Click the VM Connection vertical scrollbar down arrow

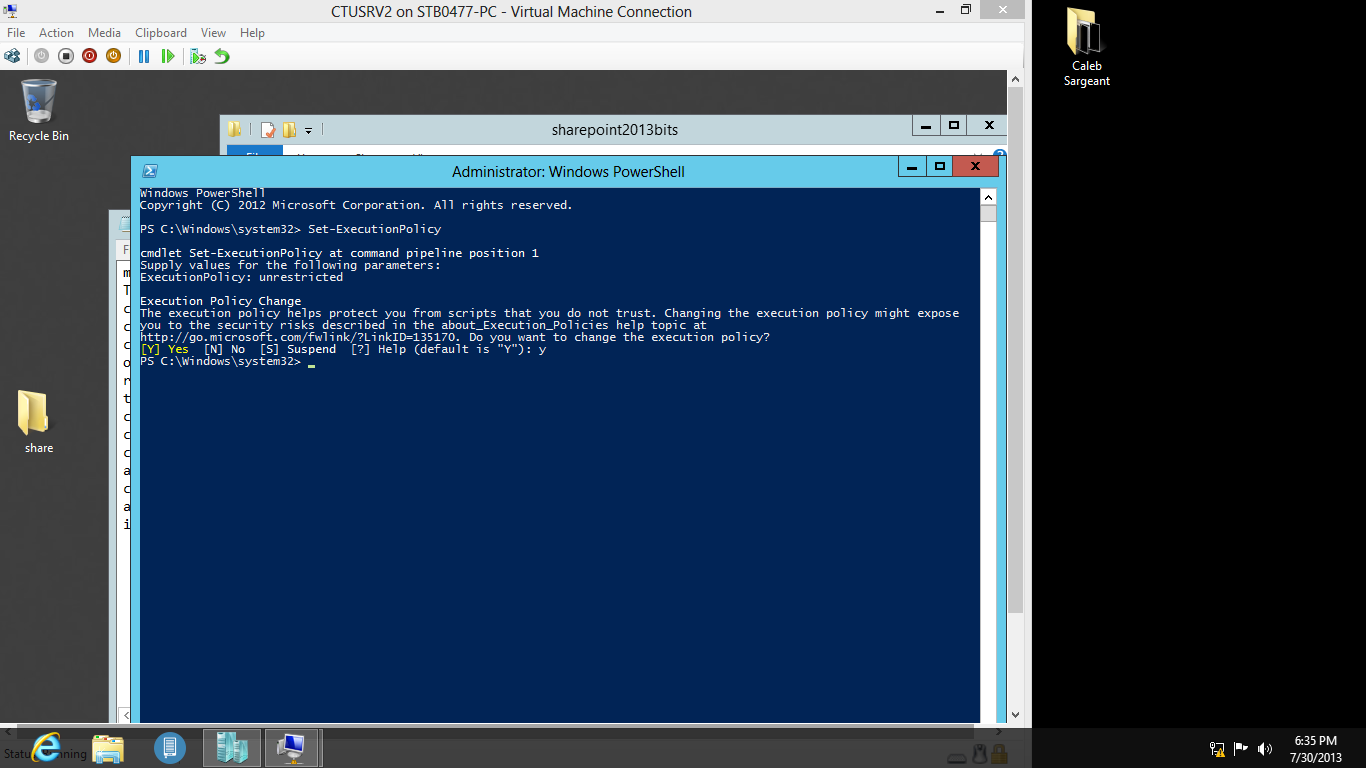1015,715
